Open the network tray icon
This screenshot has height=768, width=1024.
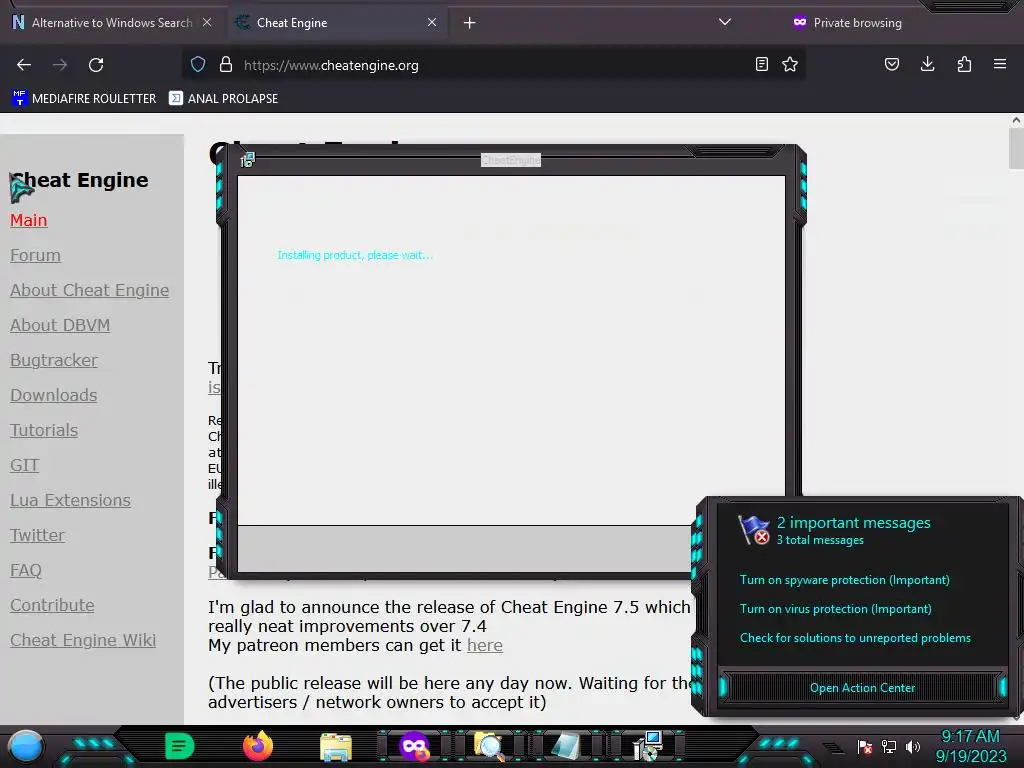click(889, 746)
